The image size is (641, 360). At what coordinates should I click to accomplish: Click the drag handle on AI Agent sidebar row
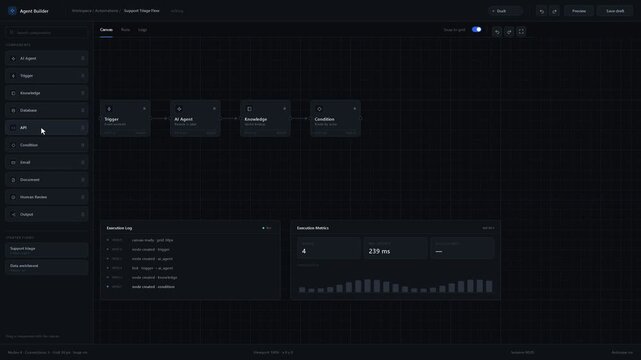[83, 58]
